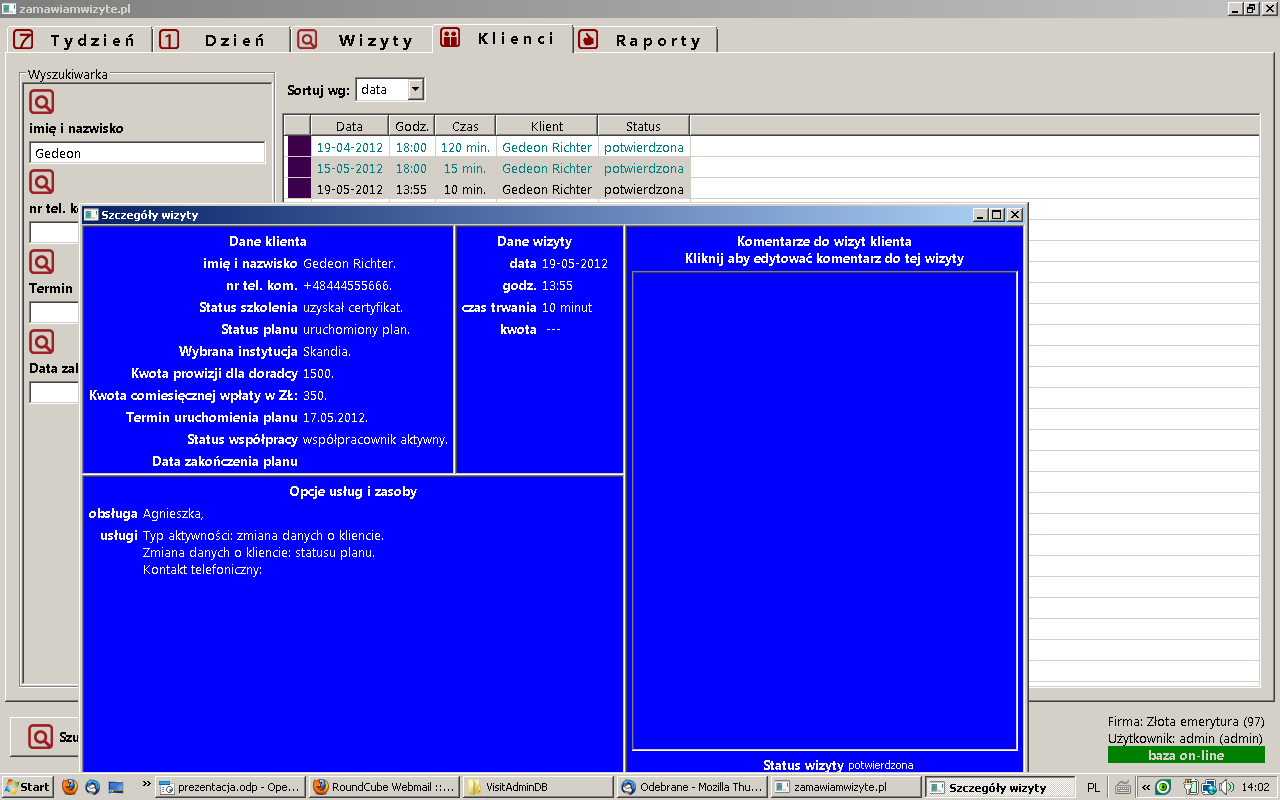
Task: Click the comment box to edit the visit comment
Action: click(x=825, y=510)
